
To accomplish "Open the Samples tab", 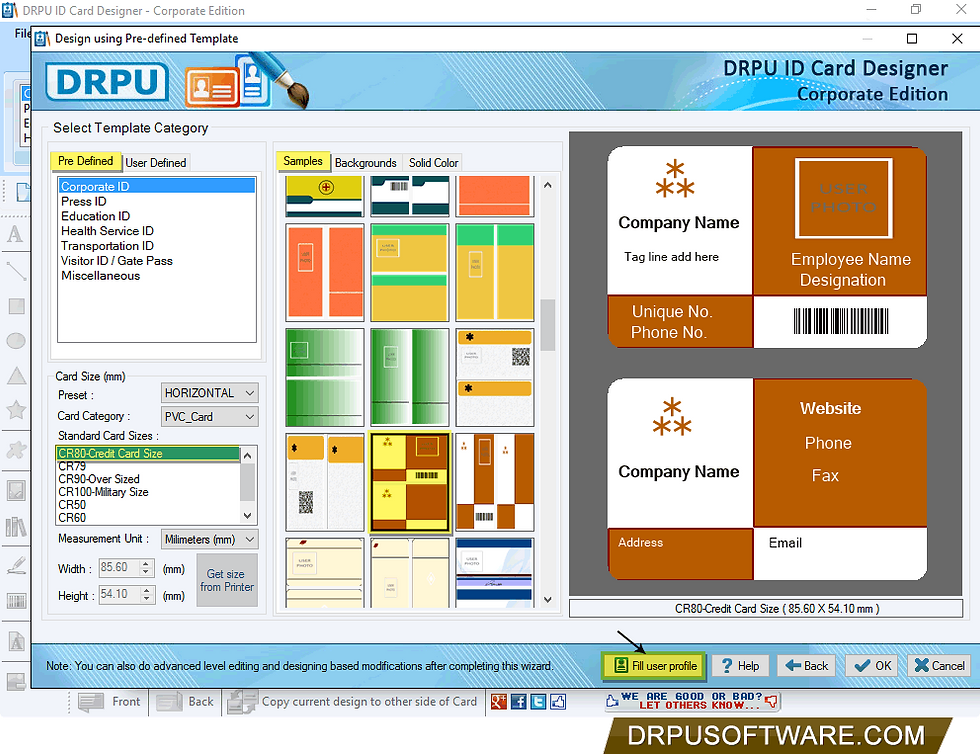I will point(303,161).
